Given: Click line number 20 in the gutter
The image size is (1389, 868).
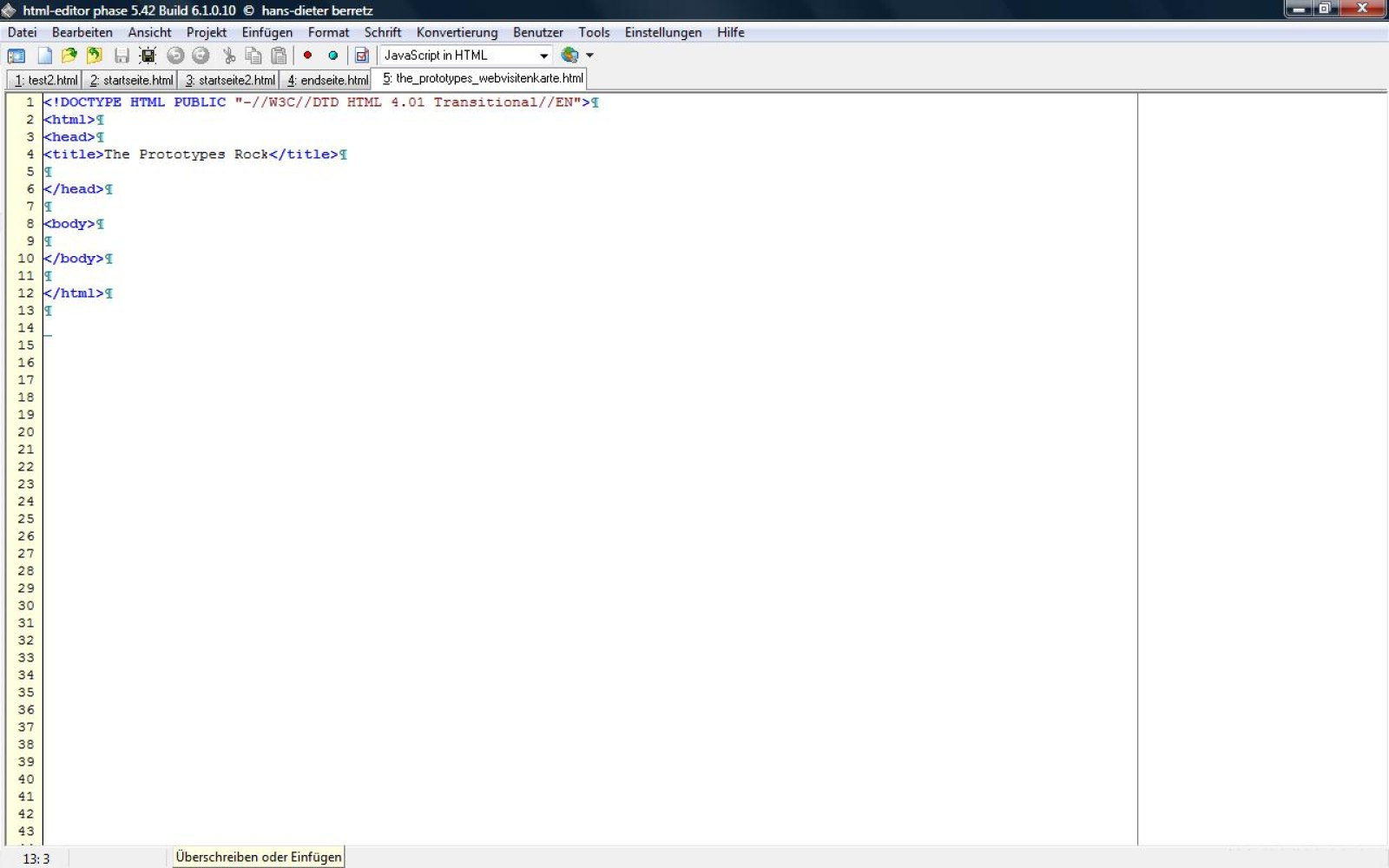Looking at the screenshot, I should 26,432.
